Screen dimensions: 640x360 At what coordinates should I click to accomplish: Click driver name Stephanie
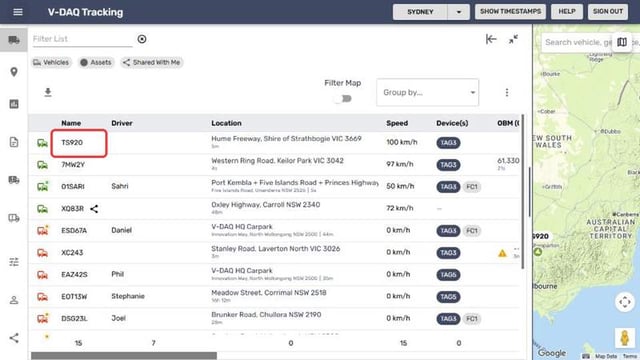point(128,296)
